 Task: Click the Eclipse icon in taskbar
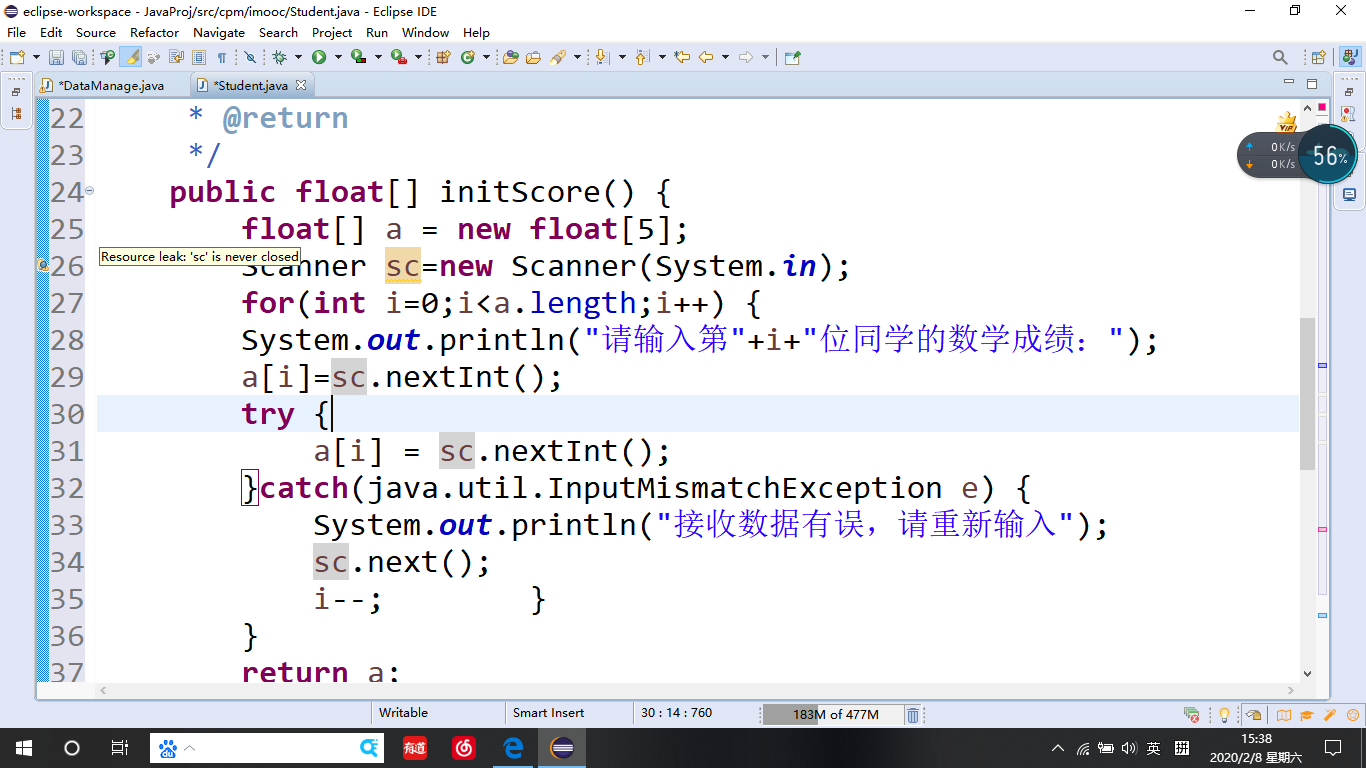pyautogui.click(x=562, y=747)
